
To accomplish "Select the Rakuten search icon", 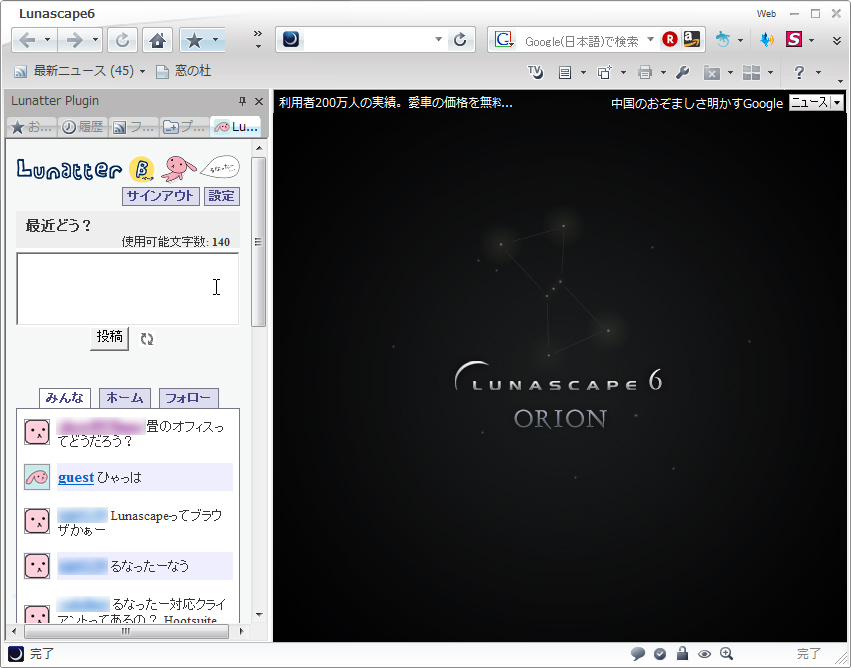I will pos(670,40).
